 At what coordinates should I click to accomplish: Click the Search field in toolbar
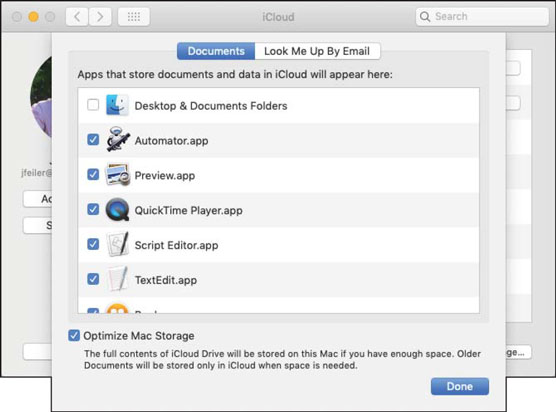(482, 16)
